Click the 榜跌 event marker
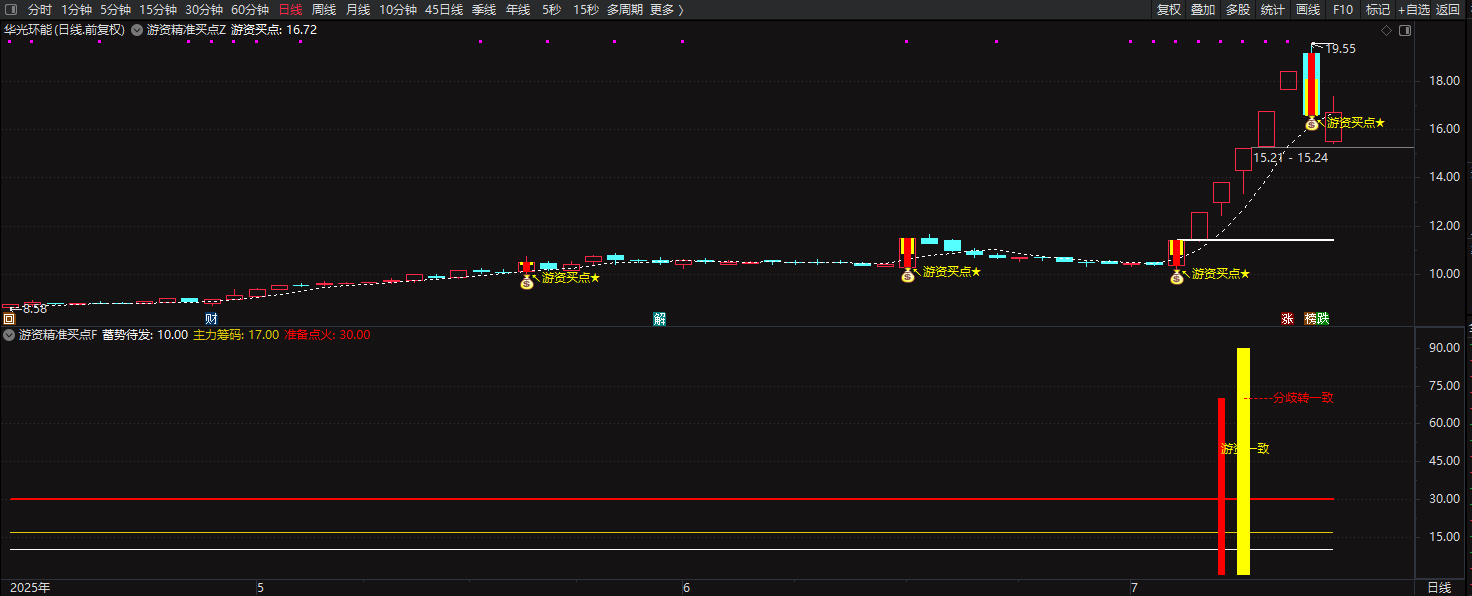 coord(1317,319)
